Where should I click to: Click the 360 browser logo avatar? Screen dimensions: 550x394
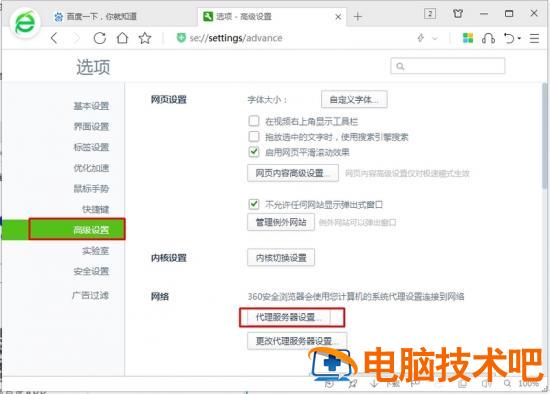click(x=25, y=22)
